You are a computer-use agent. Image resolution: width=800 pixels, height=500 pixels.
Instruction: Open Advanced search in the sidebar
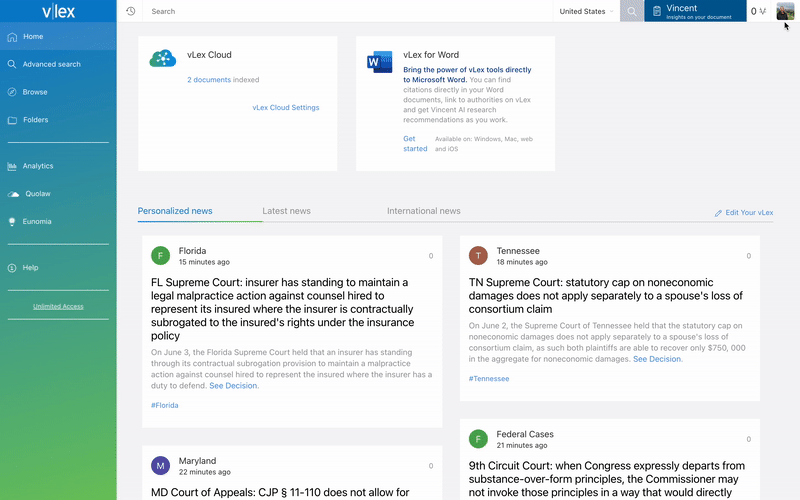[58, 64]
